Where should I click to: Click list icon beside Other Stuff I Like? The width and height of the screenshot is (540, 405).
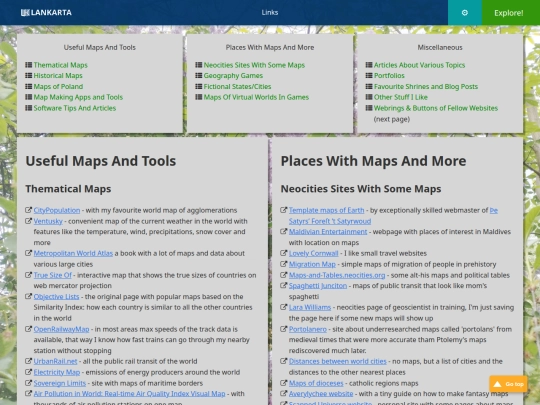pyautogui.click(x=369, y=97)
